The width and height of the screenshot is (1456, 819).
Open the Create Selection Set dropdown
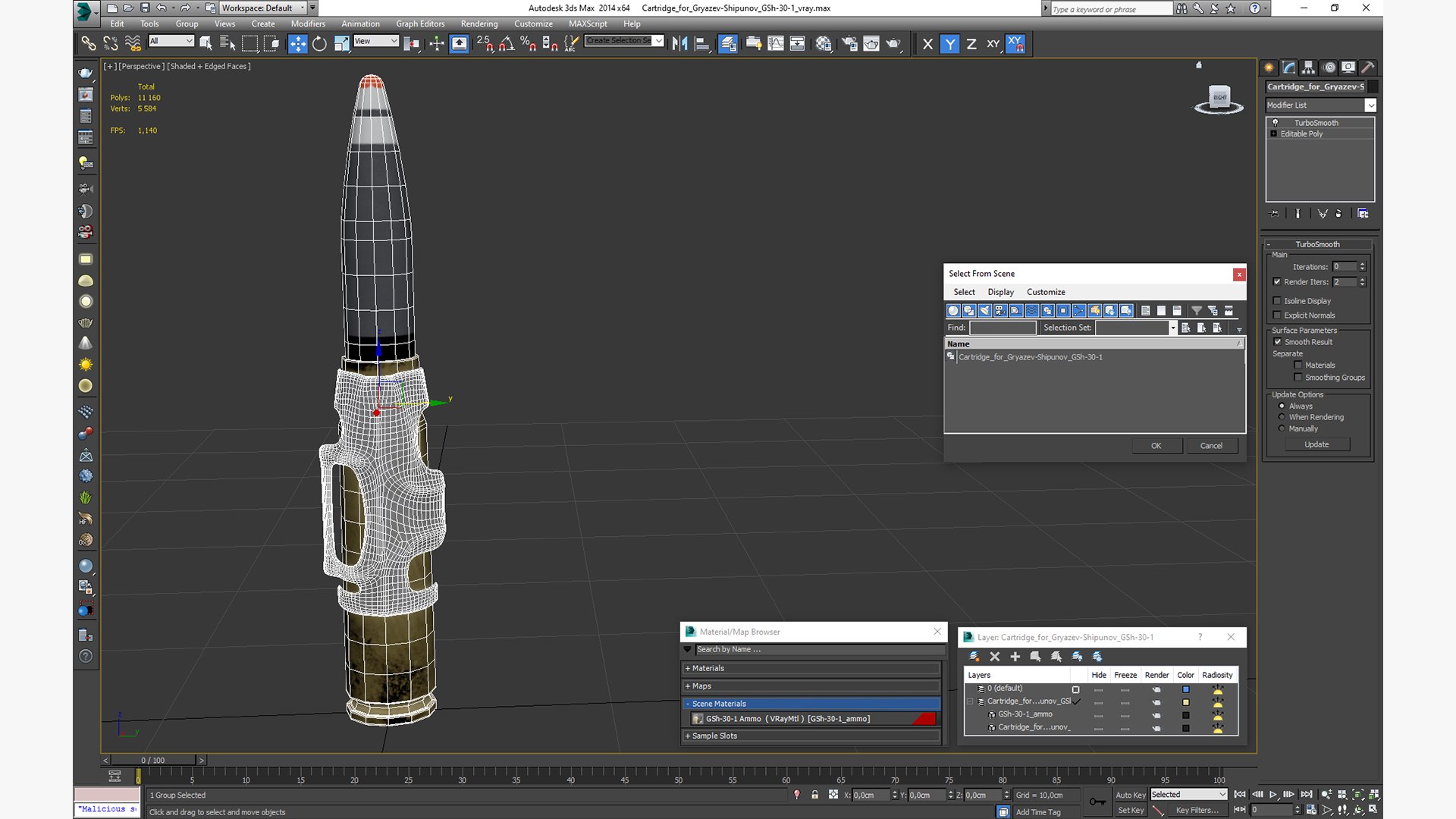click(x=625, y=41)
